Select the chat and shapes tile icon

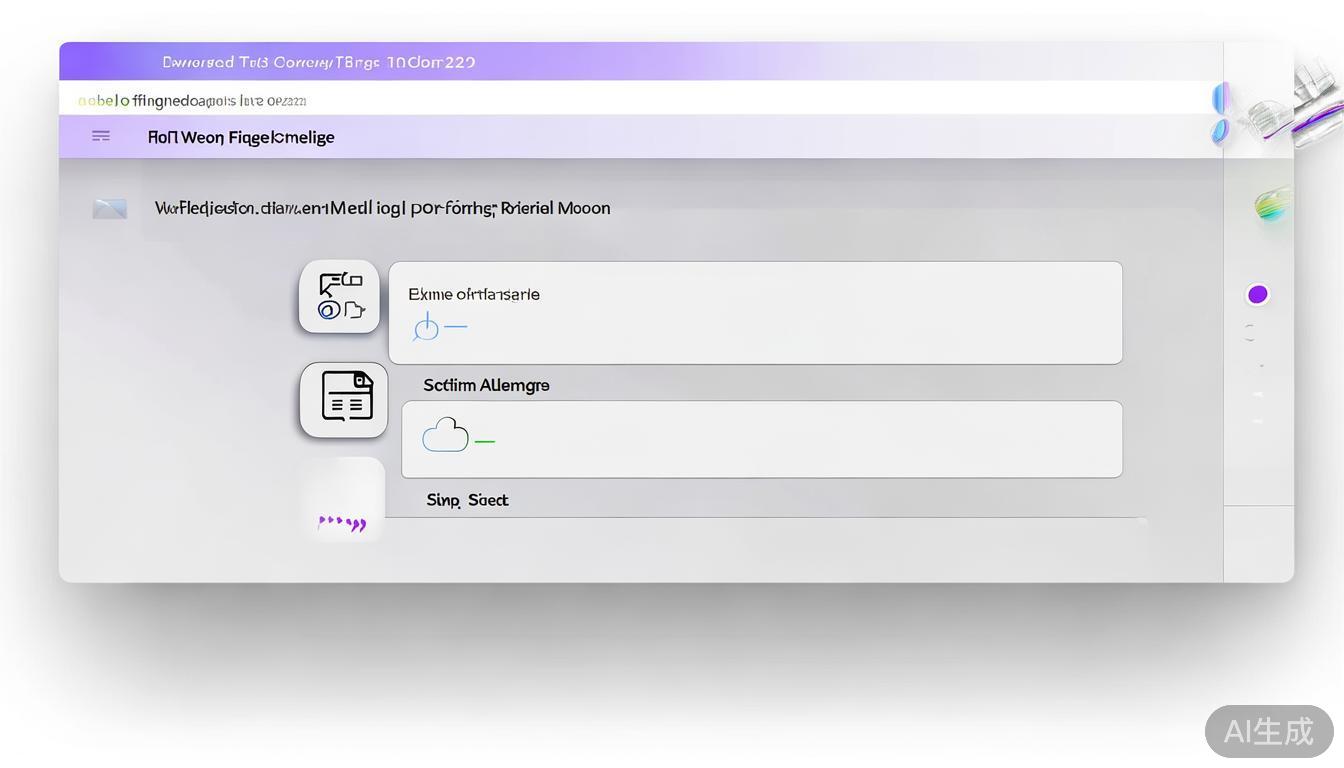[x=339, y=297]
